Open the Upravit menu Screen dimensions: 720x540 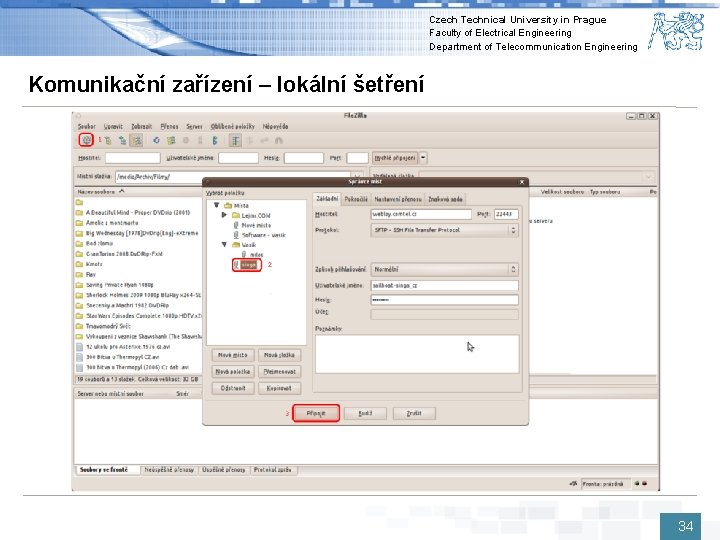click(113, 126)
